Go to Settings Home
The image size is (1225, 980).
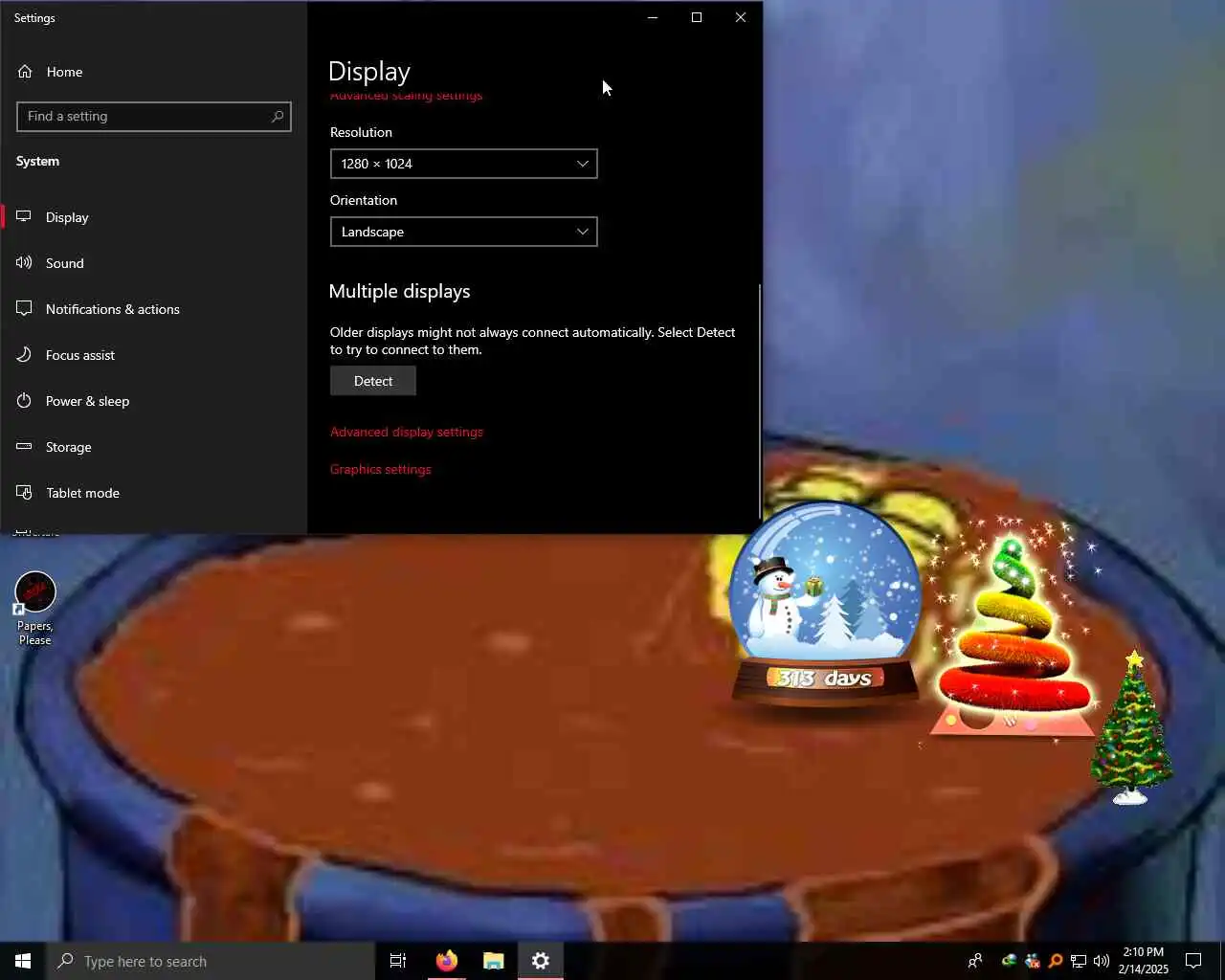64,72
